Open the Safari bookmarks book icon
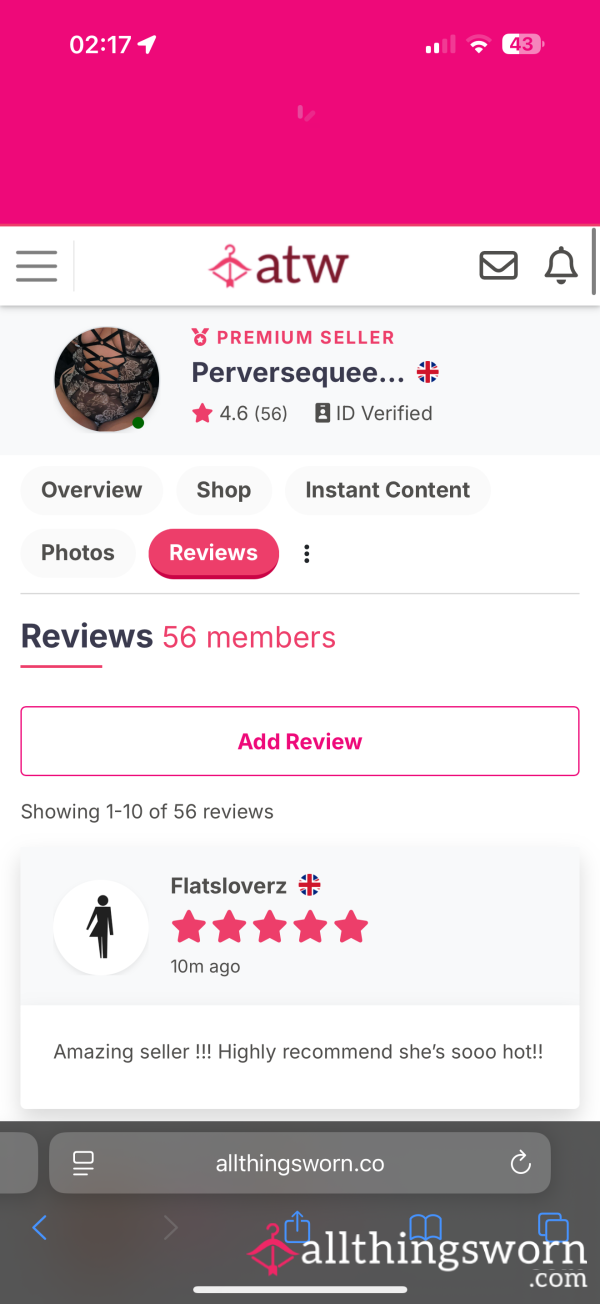This screenshot has width=600, height=1304. pyautogui.click(x=426, y=1227)
